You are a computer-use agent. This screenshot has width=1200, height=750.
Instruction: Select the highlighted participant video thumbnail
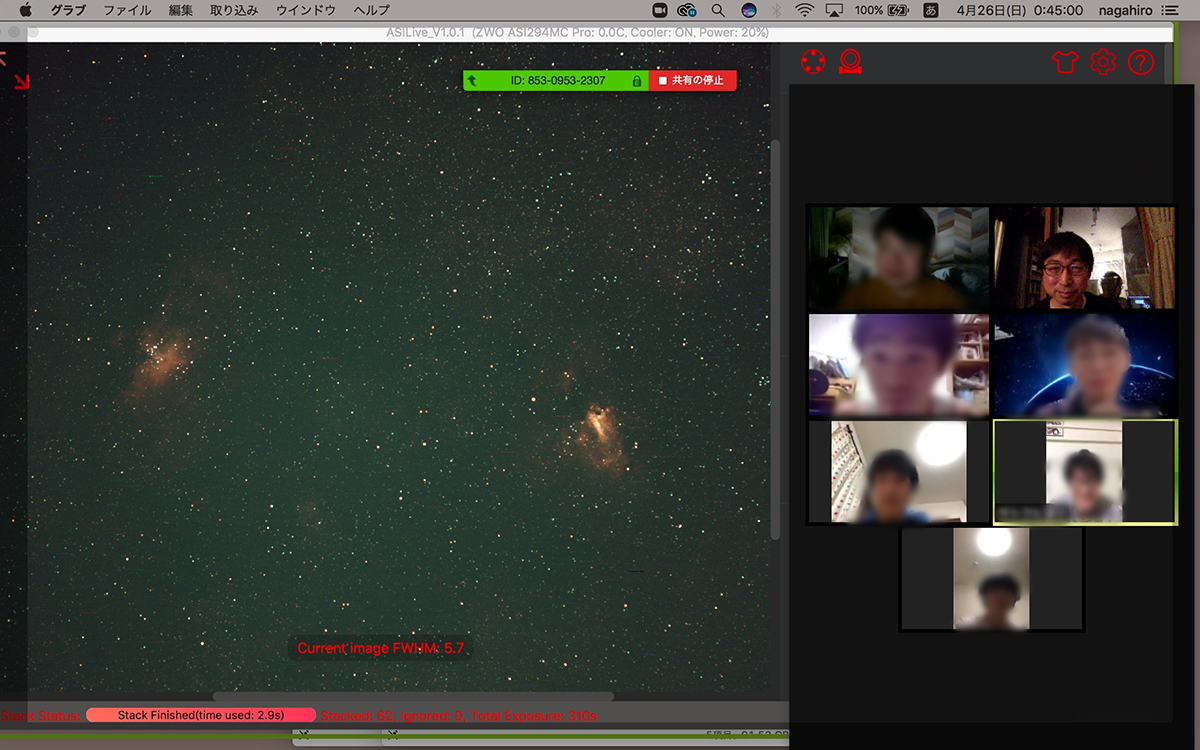point(1084,470)
